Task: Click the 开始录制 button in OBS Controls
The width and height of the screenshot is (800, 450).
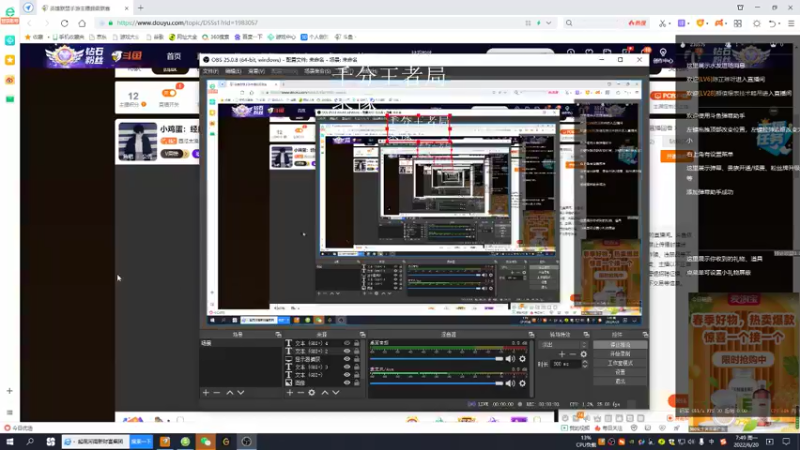Action: pos(620,354)
